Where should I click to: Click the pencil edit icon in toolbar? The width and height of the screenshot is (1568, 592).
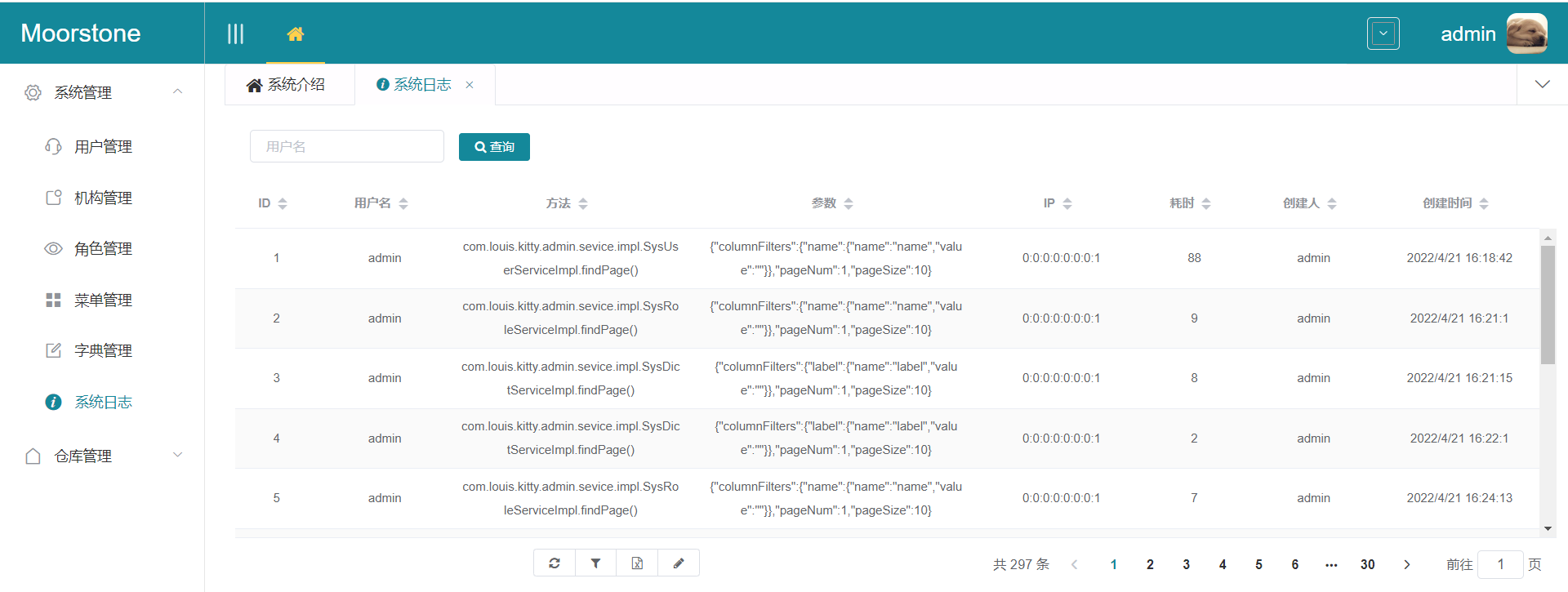679,563
